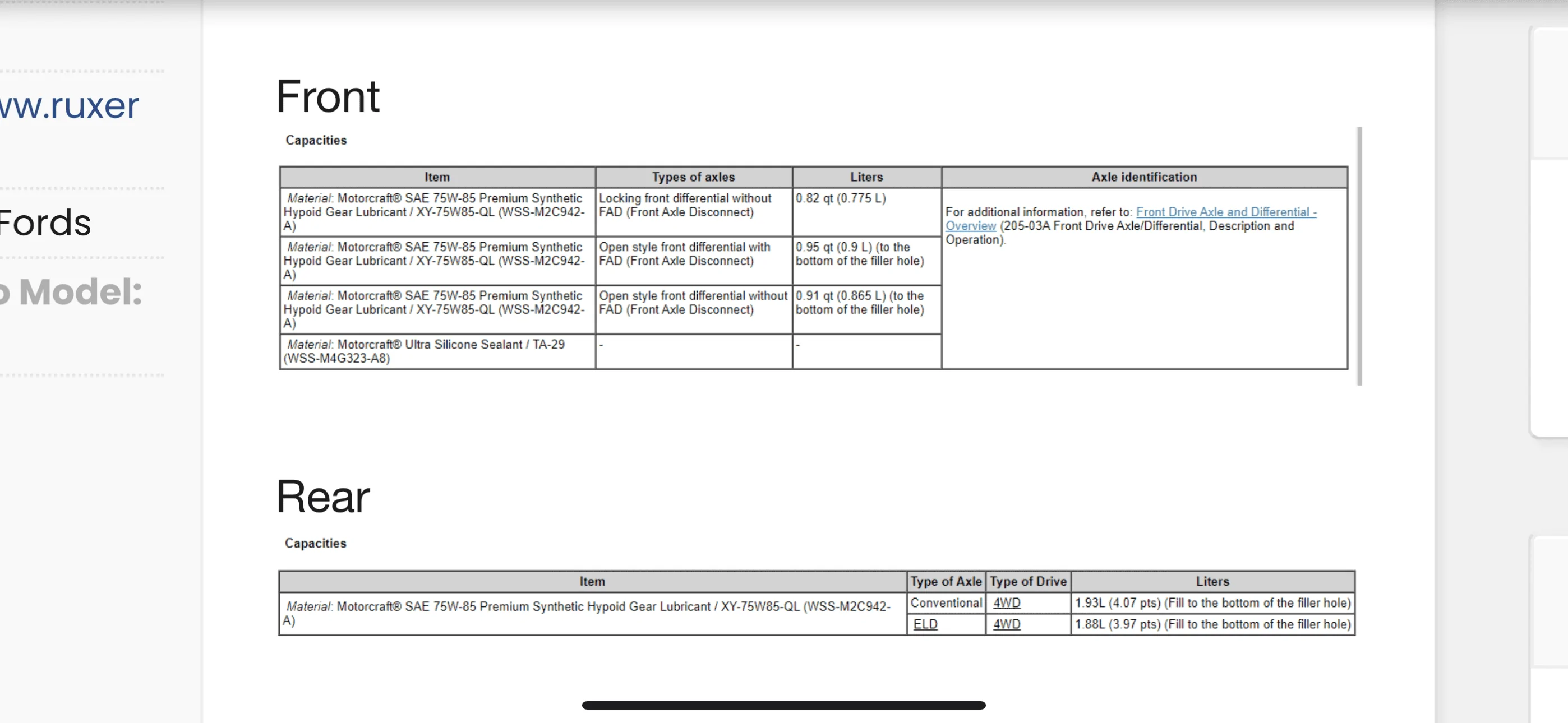The width and height of the screenshot is (1568, 723).
Task: Click the Front section heading
Action: point(328,96)
